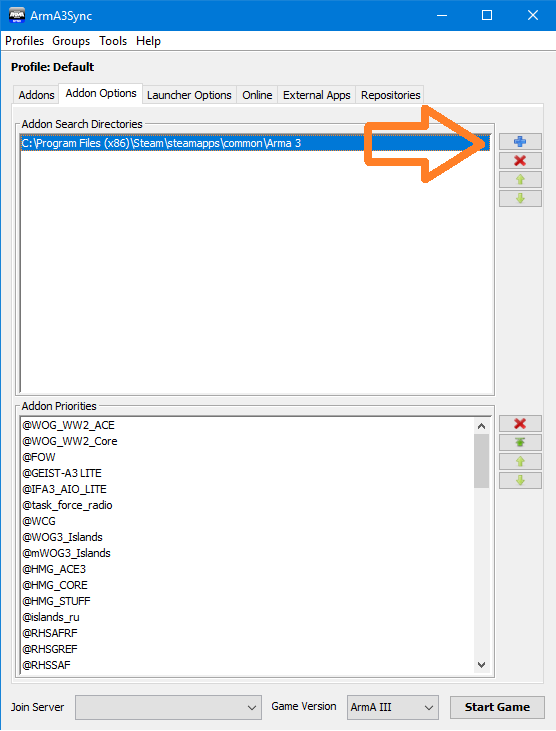Expand the Game Version ArmA III dropdown
Viewport: 556px width, 731px height.
point(393,707)
